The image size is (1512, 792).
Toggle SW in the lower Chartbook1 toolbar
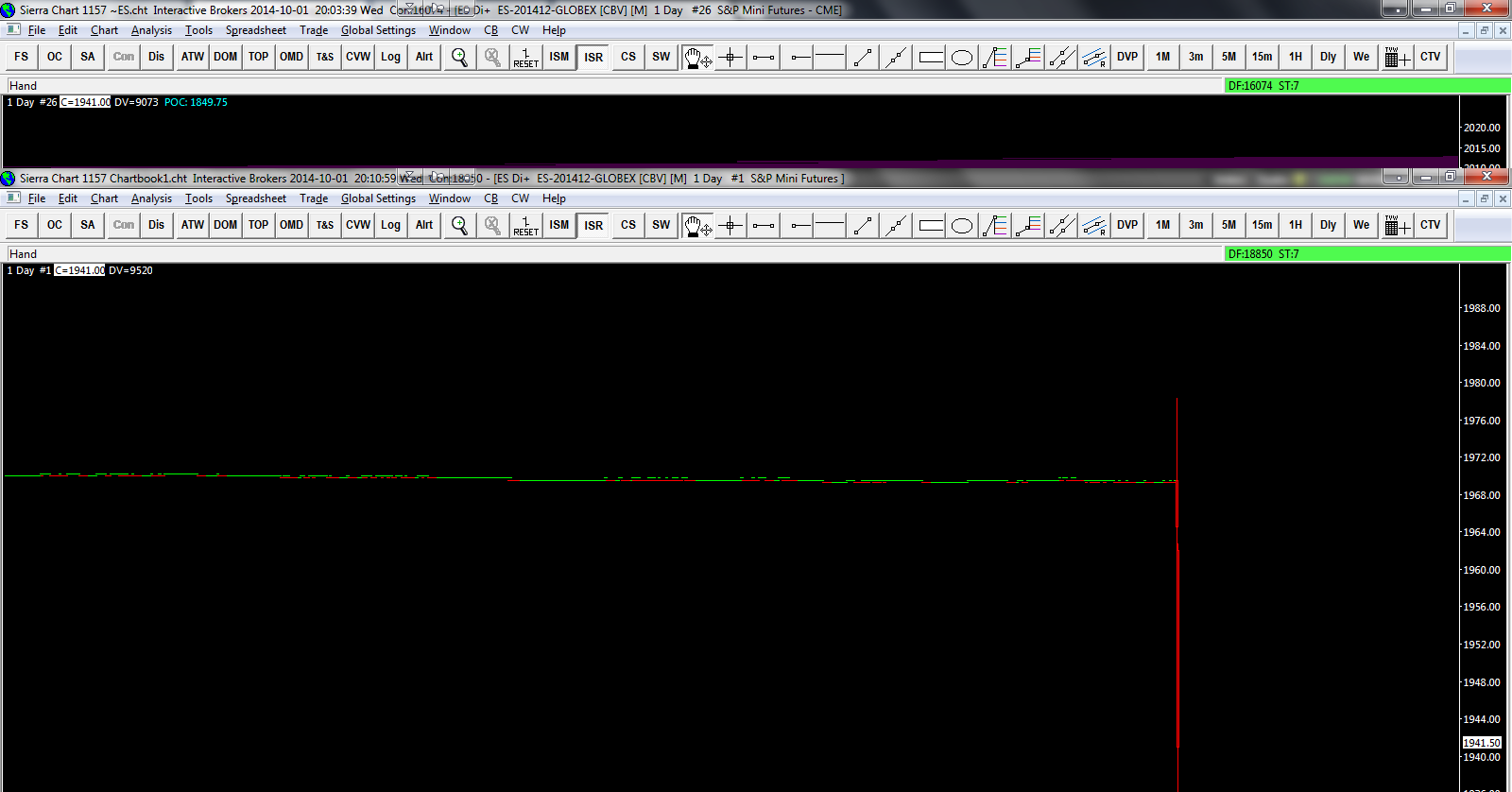pyautogui.click(x=661, y=225)
